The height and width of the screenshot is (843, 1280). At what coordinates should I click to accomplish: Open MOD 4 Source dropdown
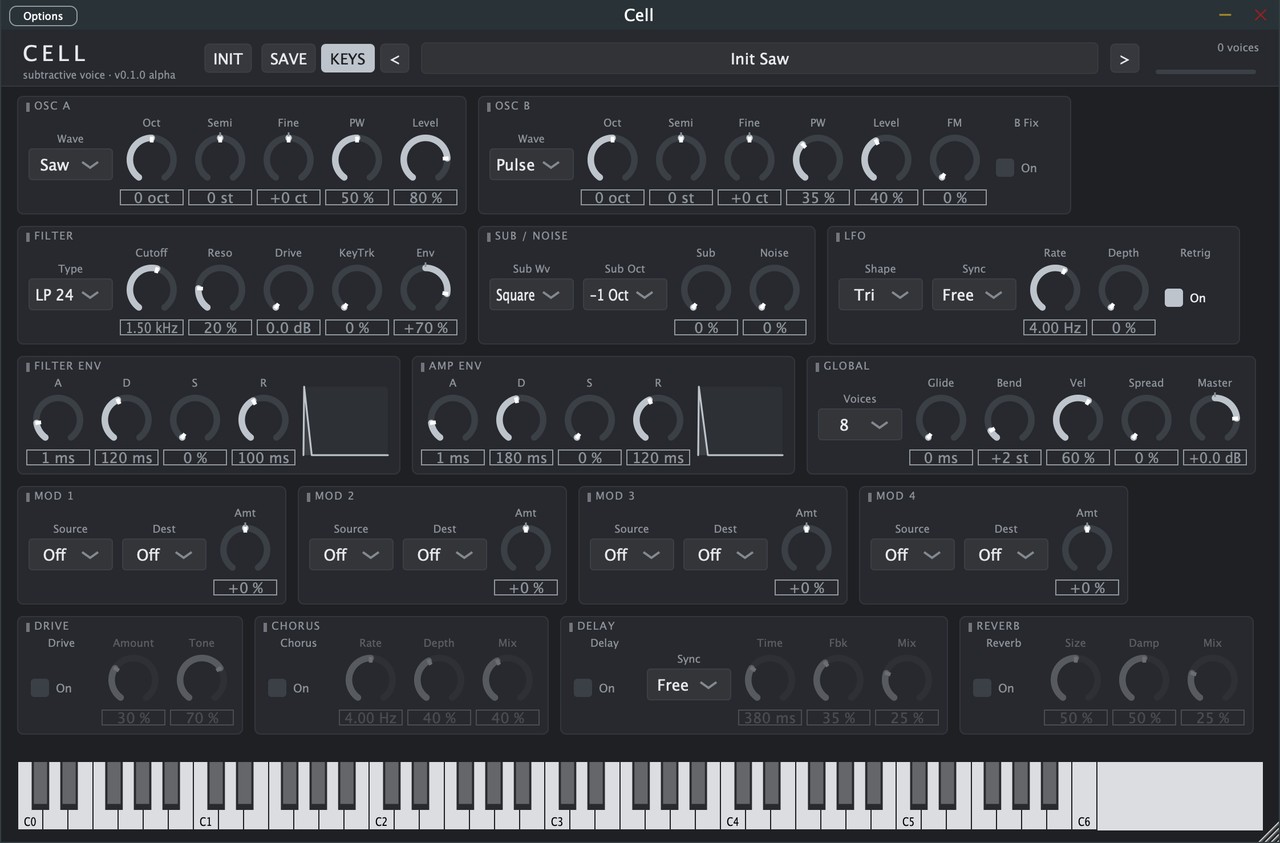(x=912, y=555)
